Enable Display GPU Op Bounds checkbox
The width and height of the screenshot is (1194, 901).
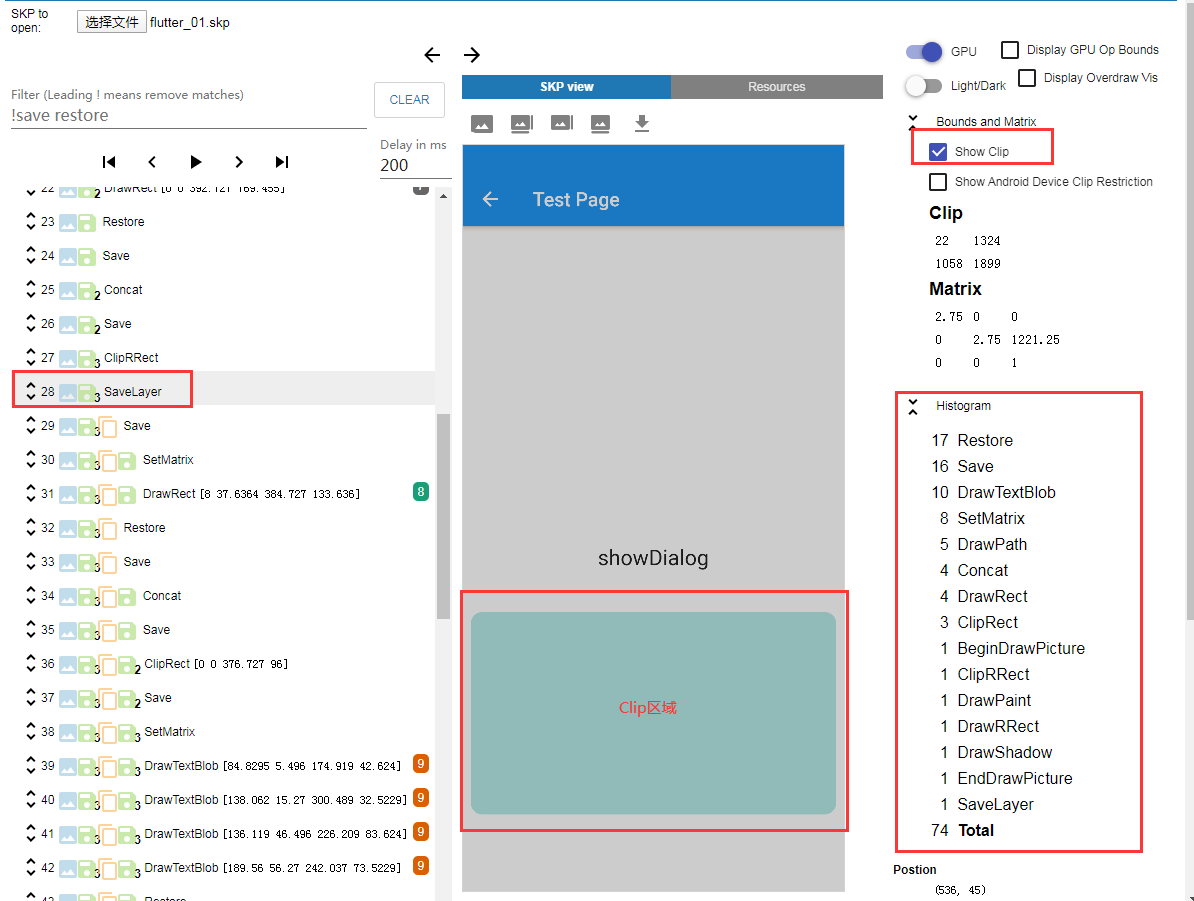[1010, 50]
